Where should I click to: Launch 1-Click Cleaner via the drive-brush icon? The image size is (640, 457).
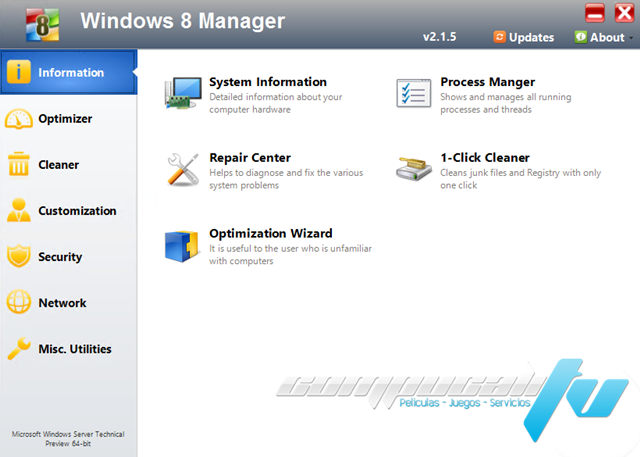[x=413, y=169]
